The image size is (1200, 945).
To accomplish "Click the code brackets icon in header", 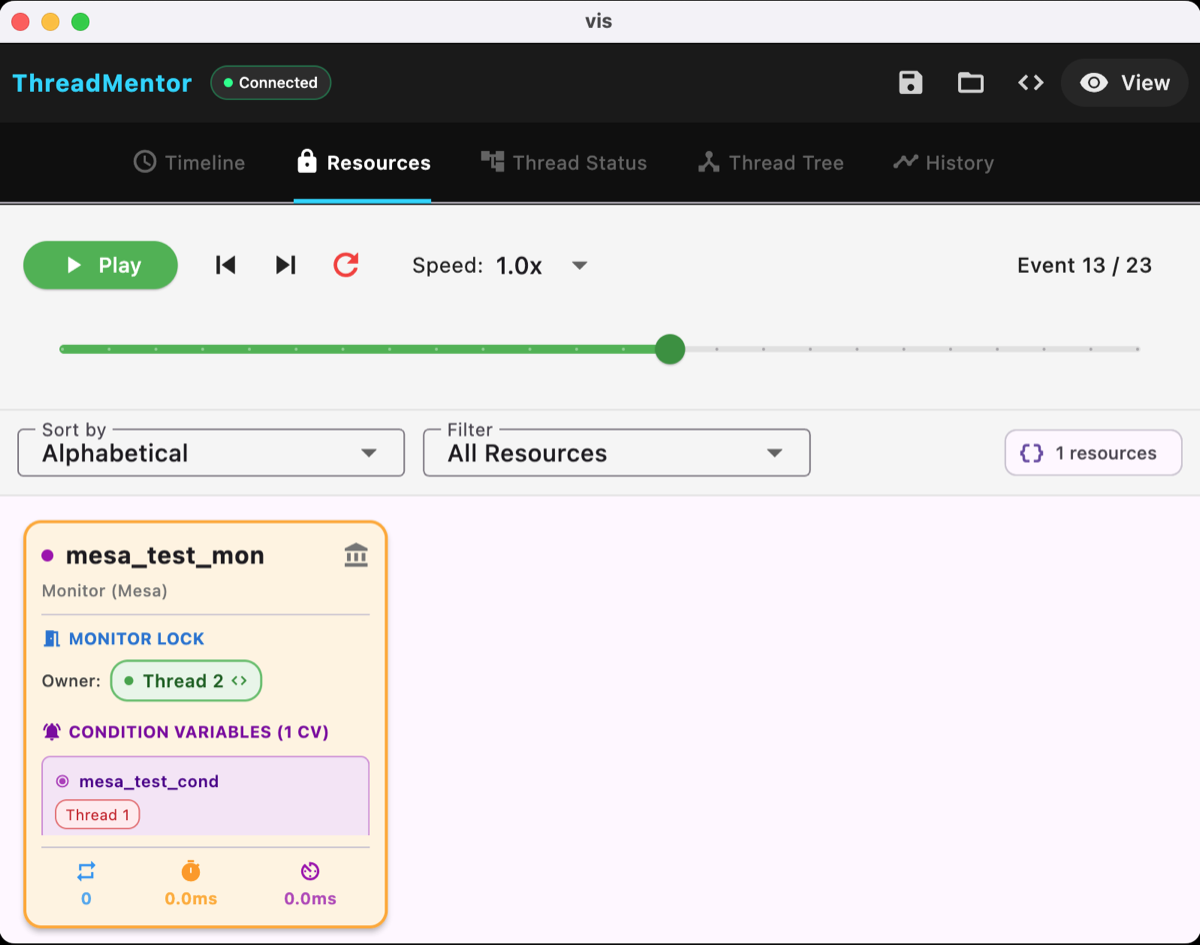I will [x=1031, y=83].
